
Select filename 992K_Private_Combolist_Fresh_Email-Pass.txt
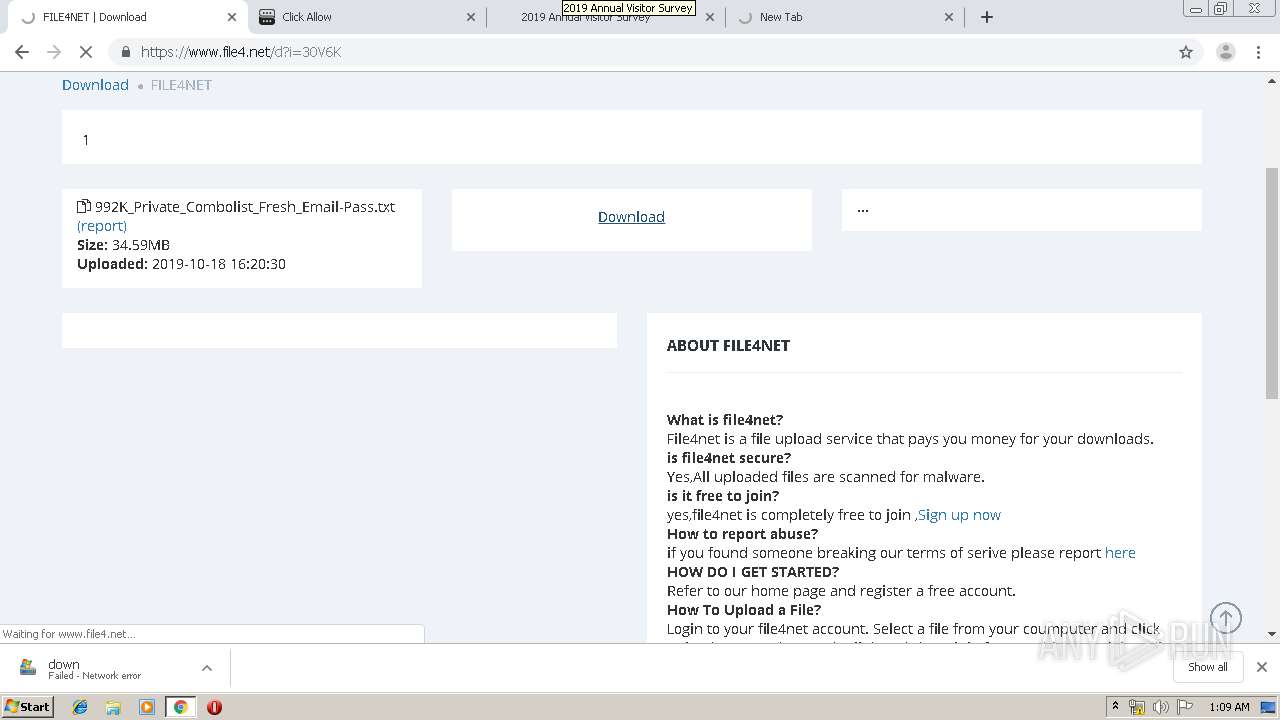tap(245, 207)
